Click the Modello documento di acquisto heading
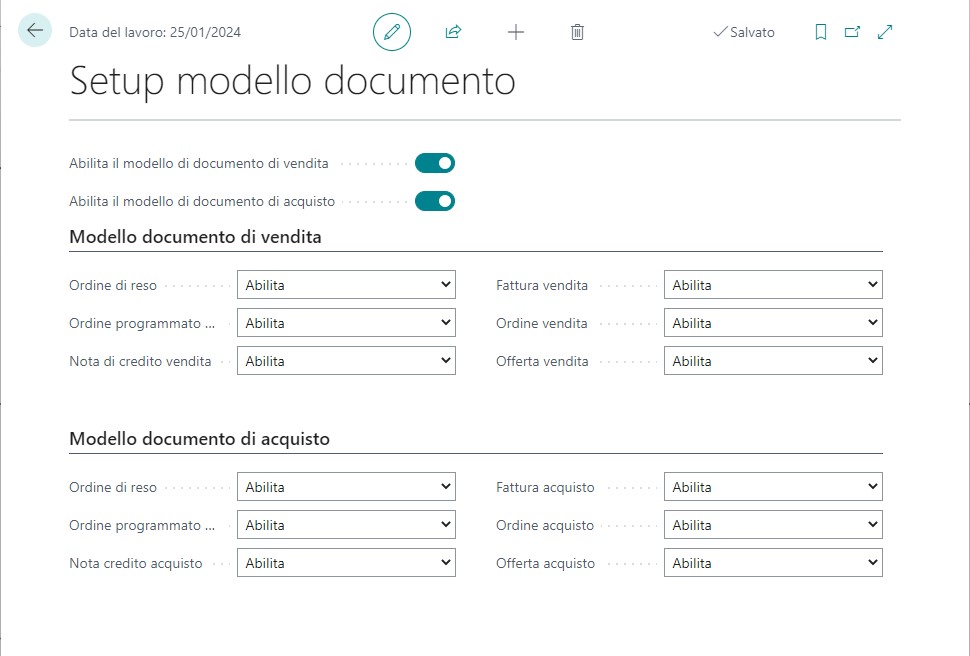Screen dimensions: 970x656 199,439
